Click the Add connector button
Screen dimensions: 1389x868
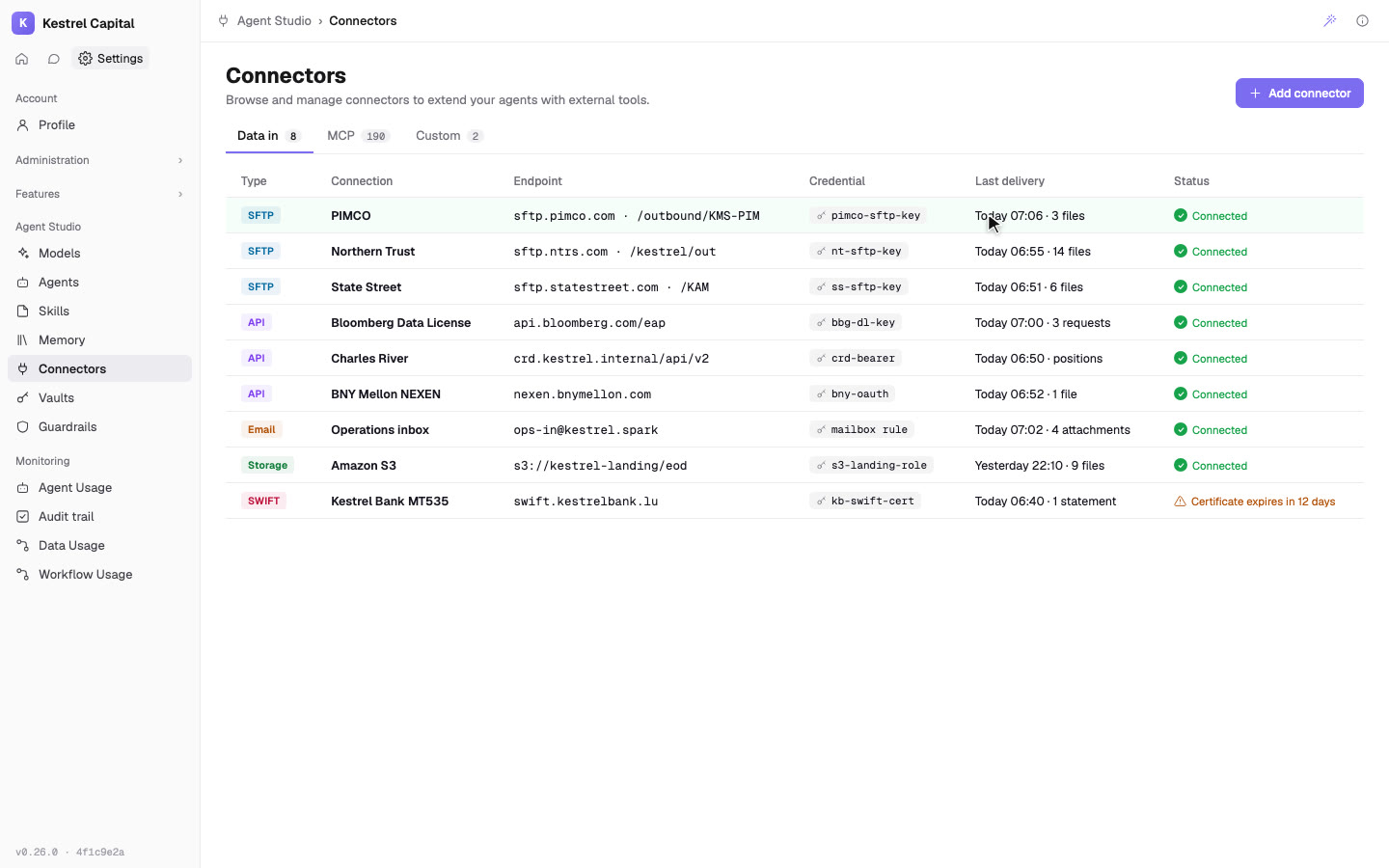point(1299,94)
